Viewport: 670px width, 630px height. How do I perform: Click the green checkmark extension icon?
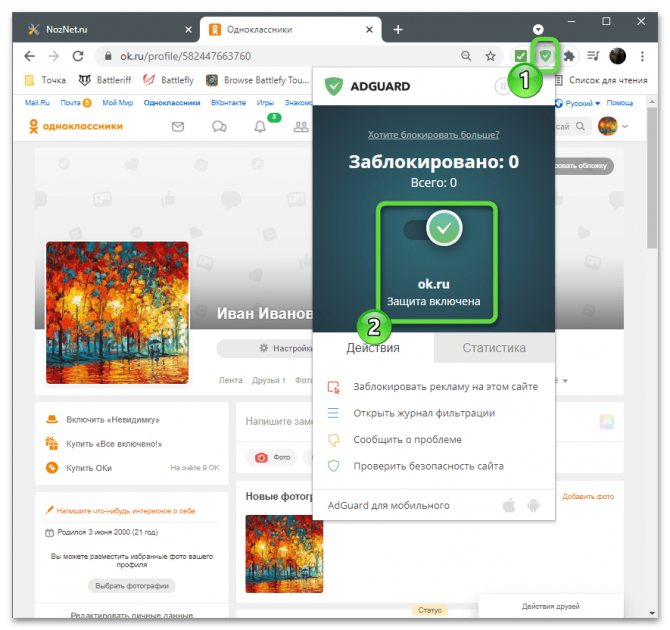[520, 56]
